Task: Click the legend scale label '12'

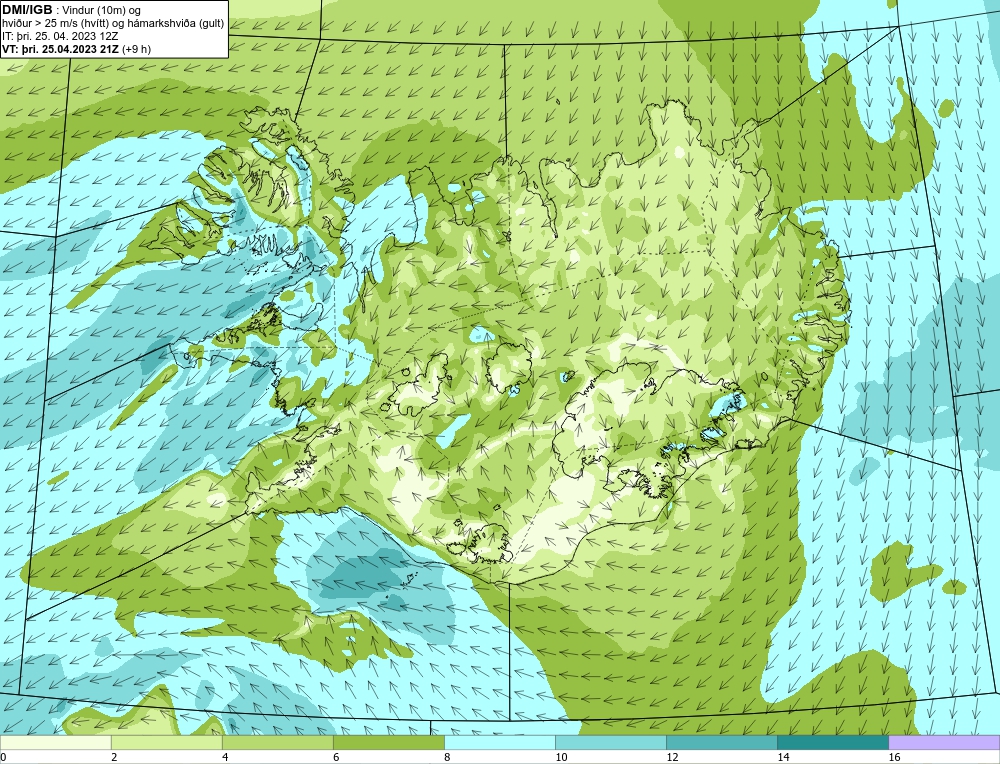Action: [671, 757]
